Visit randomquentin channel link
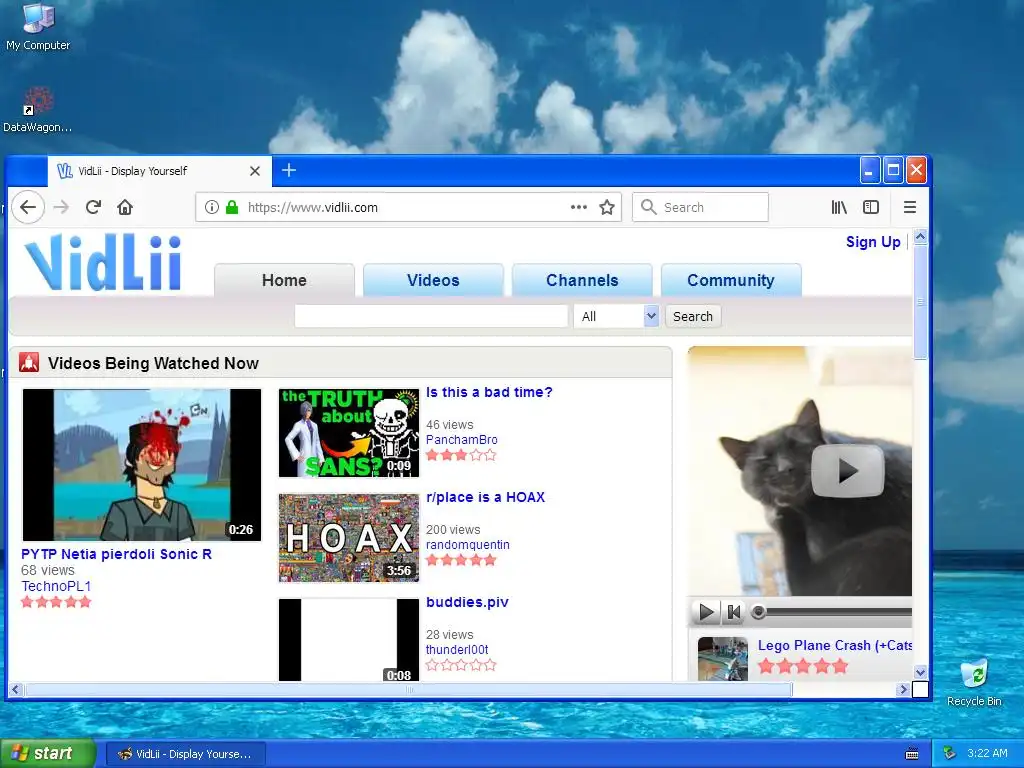The image size is (1024, 768). [468, 545]
